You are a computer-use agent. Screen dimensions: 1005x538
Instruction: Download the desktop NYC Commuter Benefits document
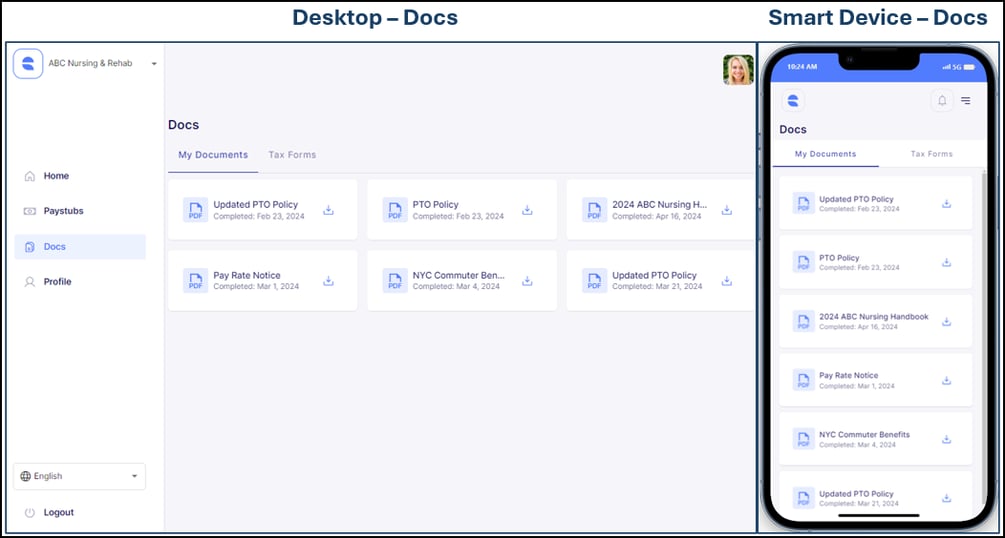[x=527, y=281]
